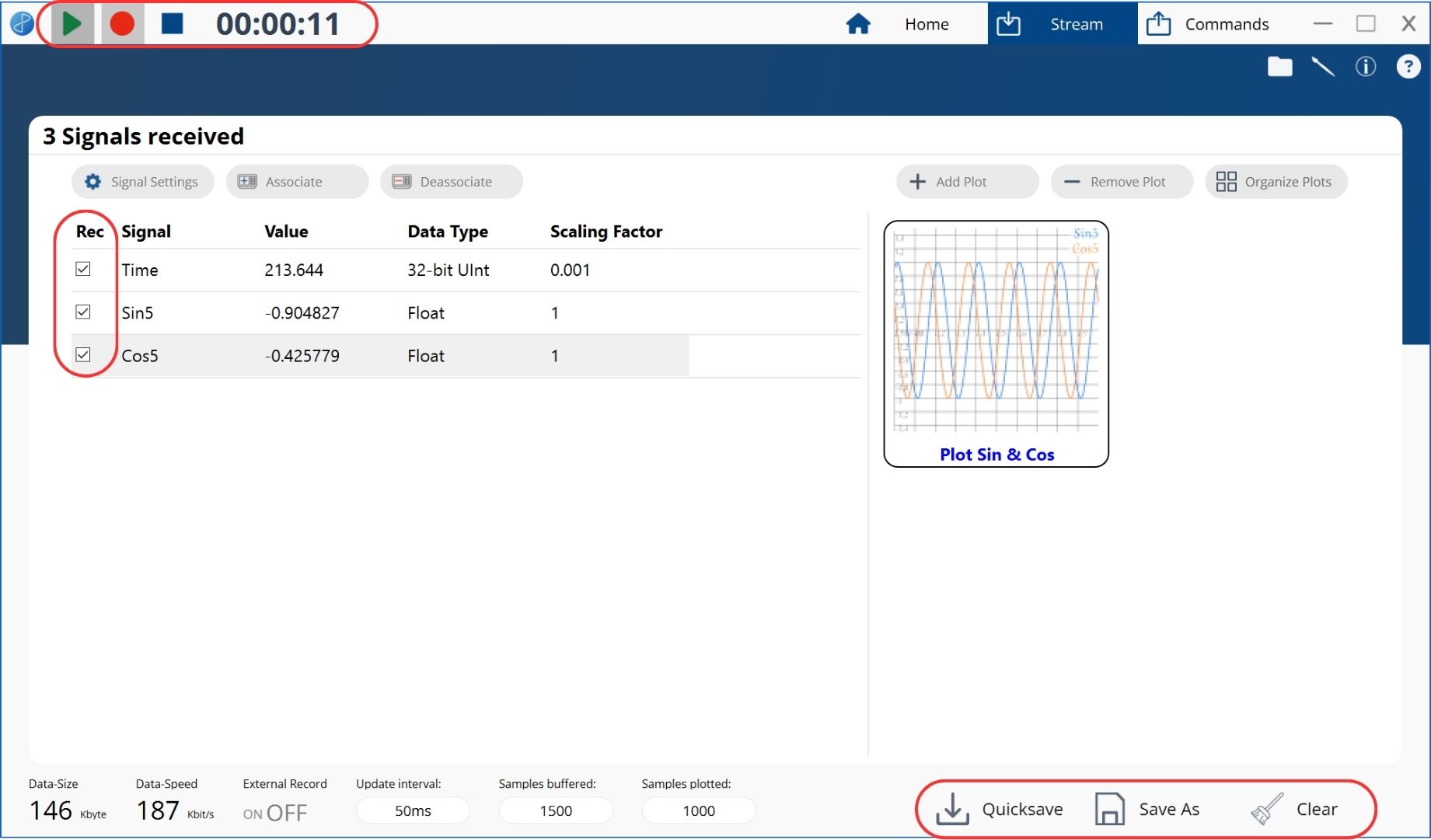
Task: Clear data with the brush icon
Action: (1267, 809)
